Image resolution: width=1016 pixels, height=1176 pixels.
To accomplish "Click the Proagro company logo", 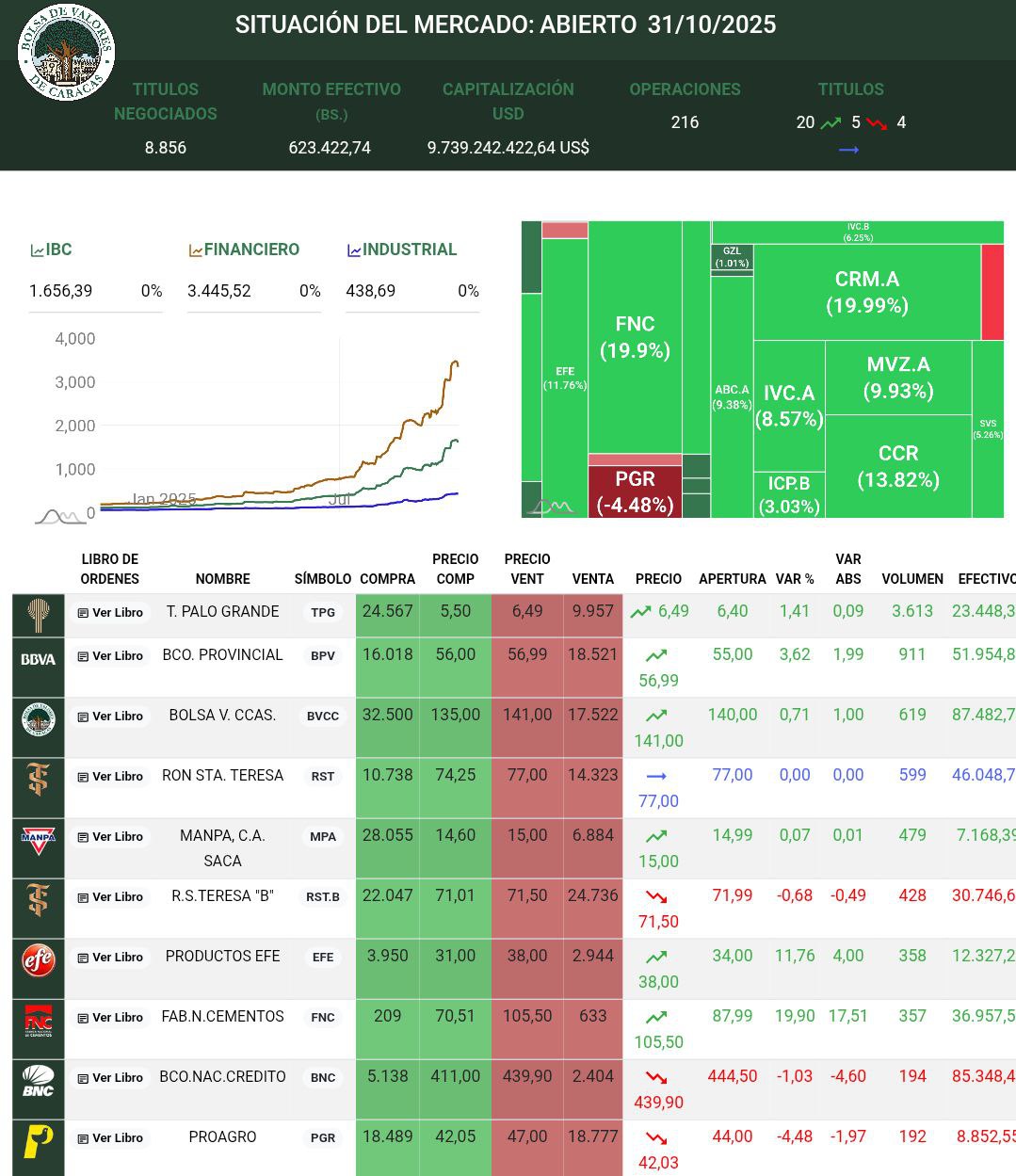I will coord(39,1141).
